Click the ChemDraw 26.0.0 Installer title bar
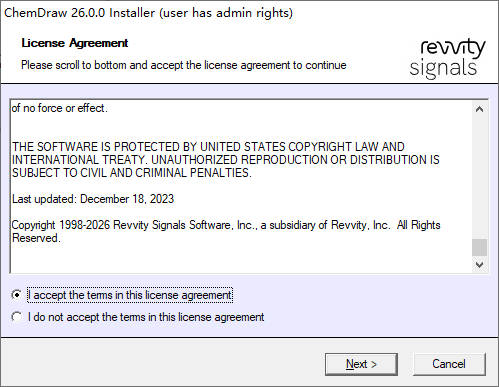The height and width of the screenshot is (387, 499). tap(148, 13)
